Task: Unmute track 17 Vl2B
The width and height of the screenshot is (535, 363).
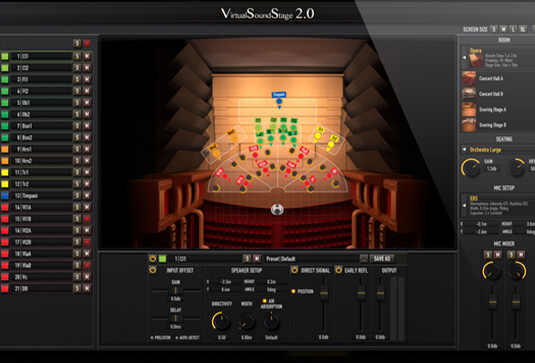Action: tap(87, 242)
